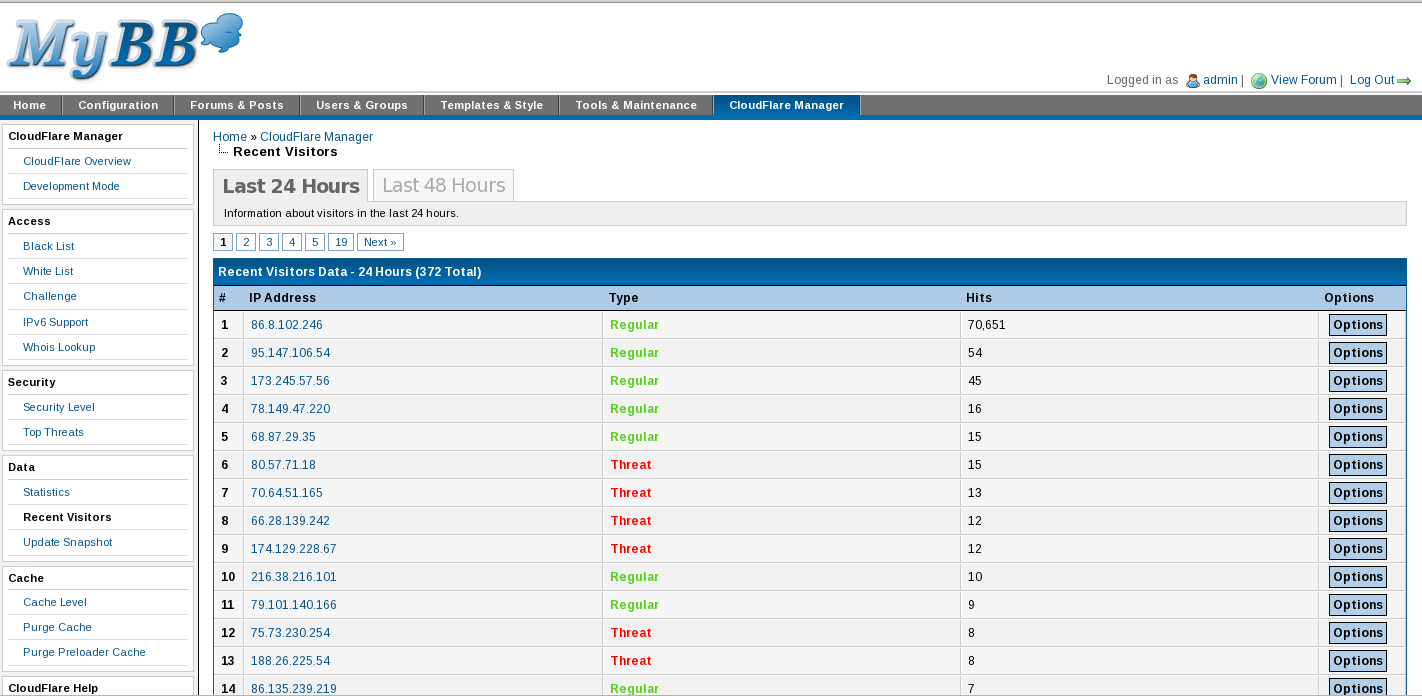Open Purge Cache in the sidebar
1422x696 pixels.
coord(57,627)
